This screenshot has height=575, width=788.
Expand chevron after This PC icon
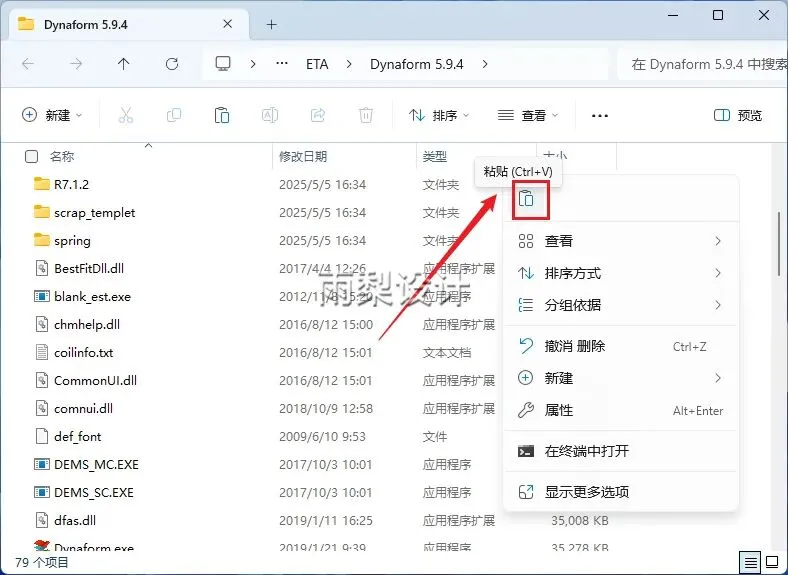point(253,64)
